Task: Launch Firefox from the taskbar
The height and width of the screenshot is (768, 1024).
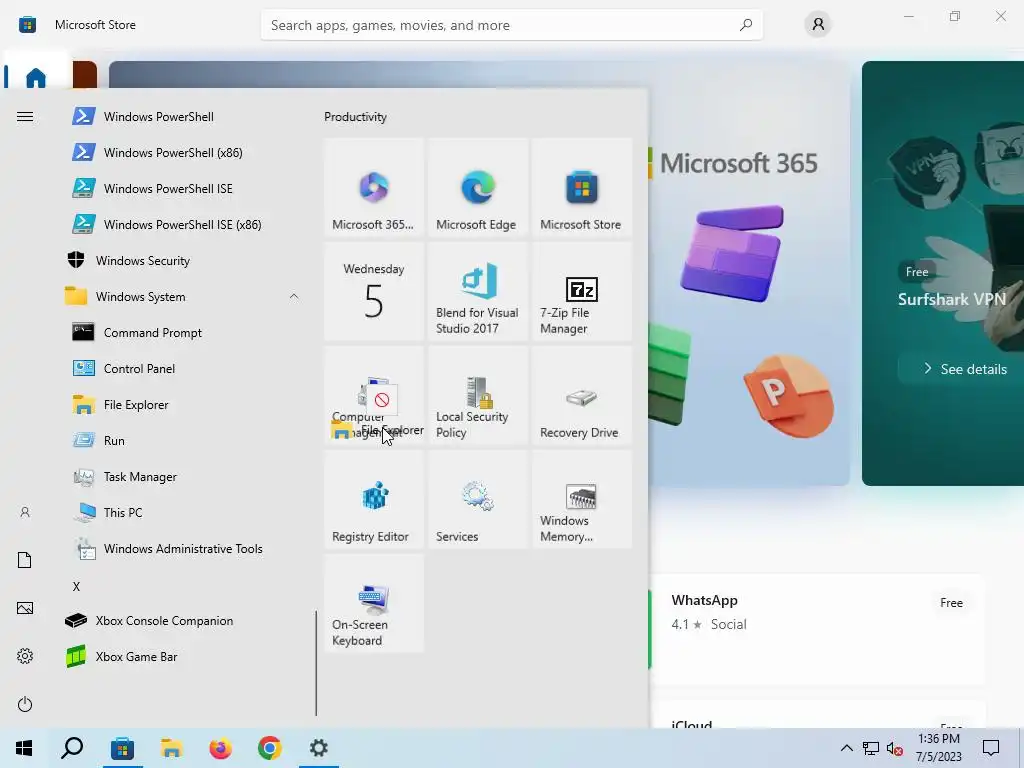Action: 220,748
